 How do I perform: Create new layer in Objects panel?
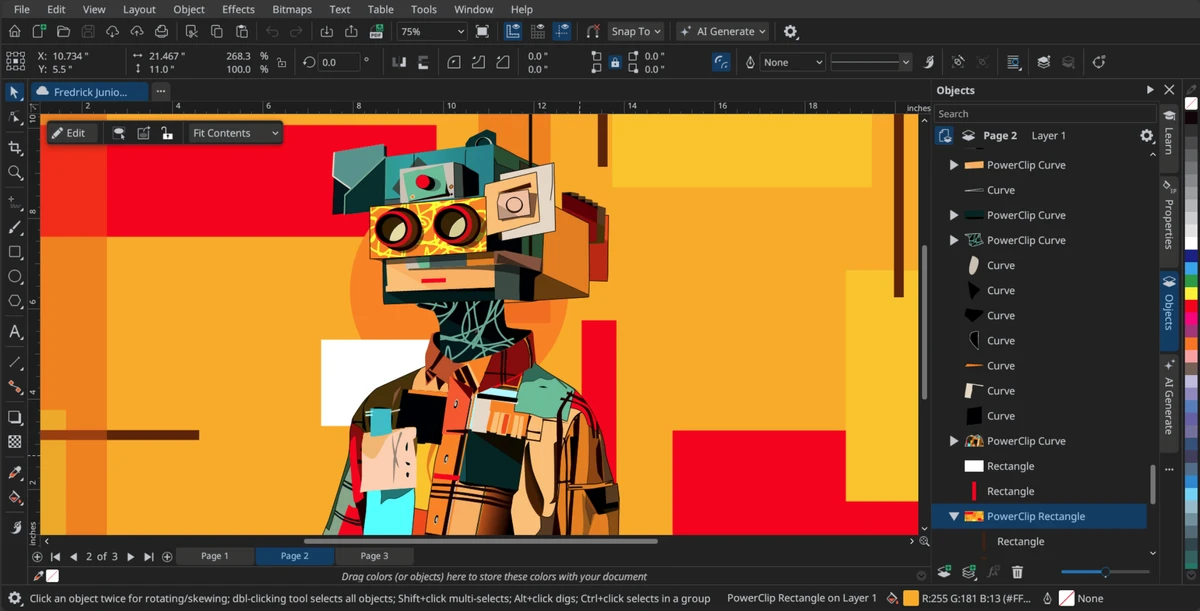(943, 572)
